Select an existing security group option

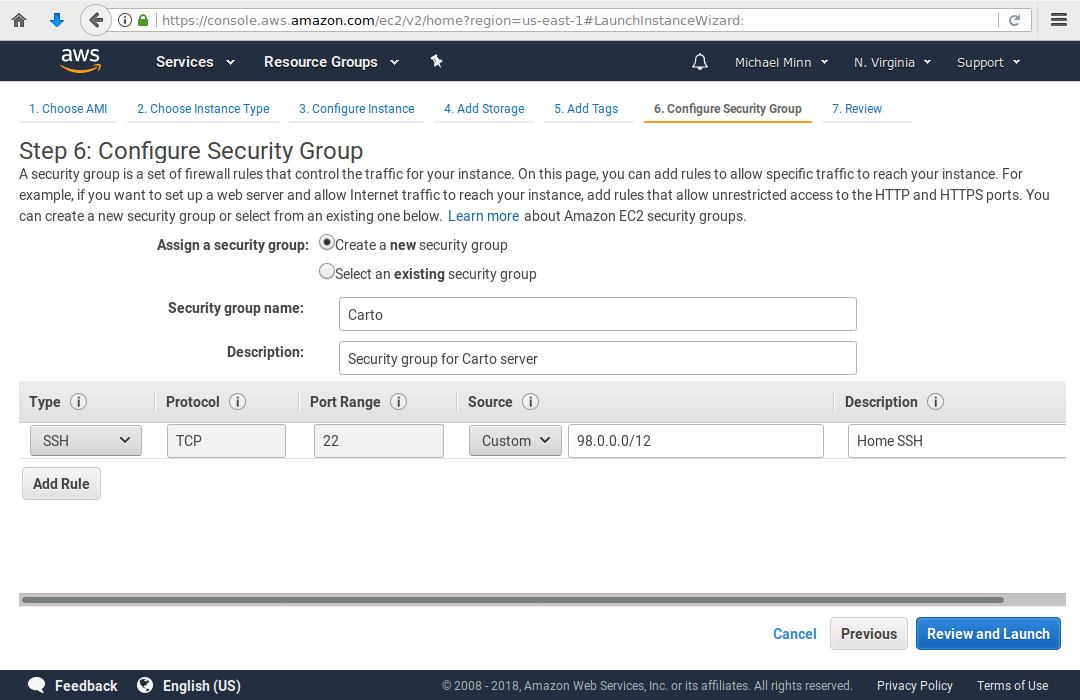[327, 272]
